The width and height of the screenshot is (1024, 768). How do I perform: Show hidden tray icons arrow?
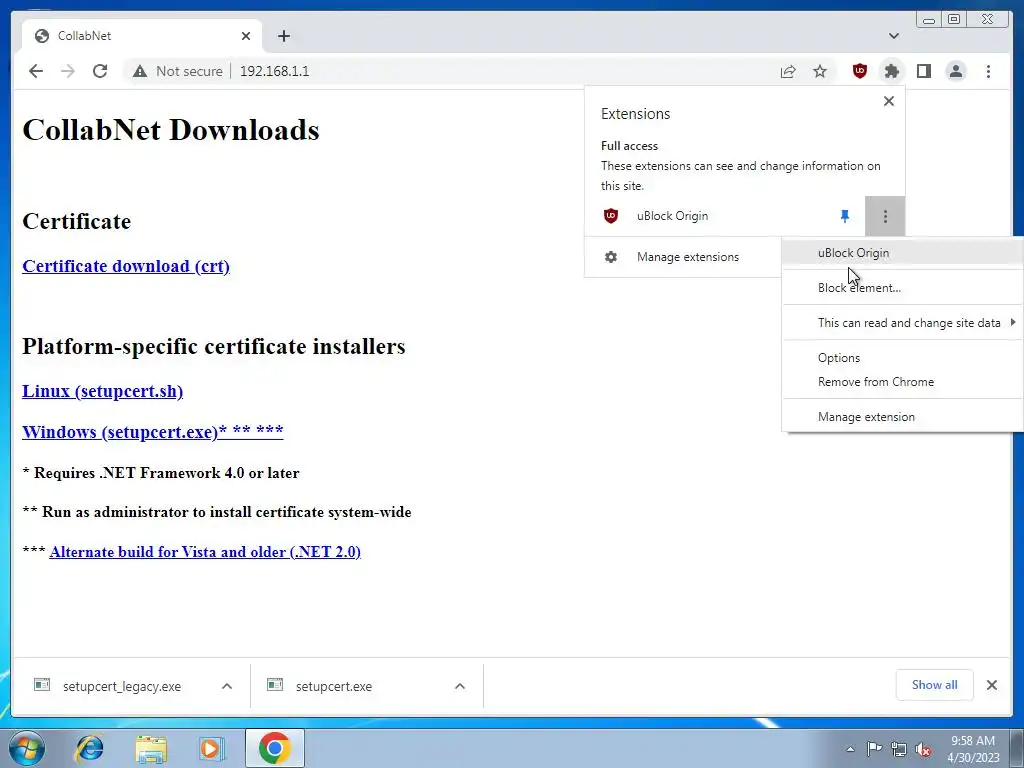(850, 749)
